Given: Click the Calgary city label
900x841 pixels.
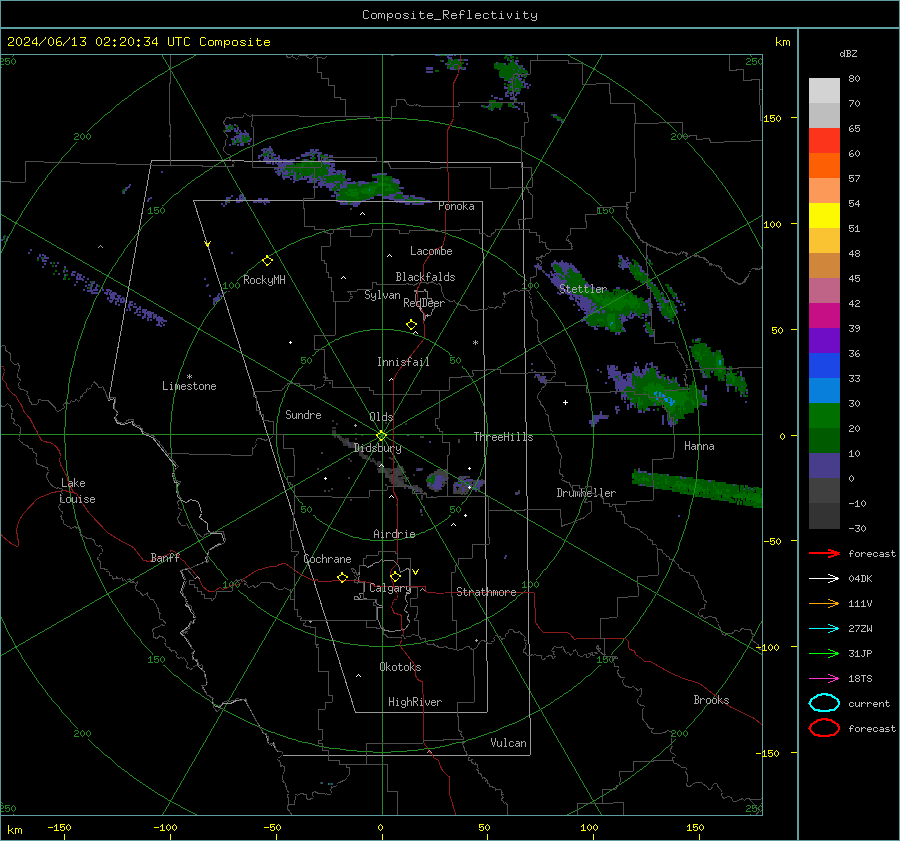Looking at the screenshot, I should pyautogui.click(x=390, y=588).
